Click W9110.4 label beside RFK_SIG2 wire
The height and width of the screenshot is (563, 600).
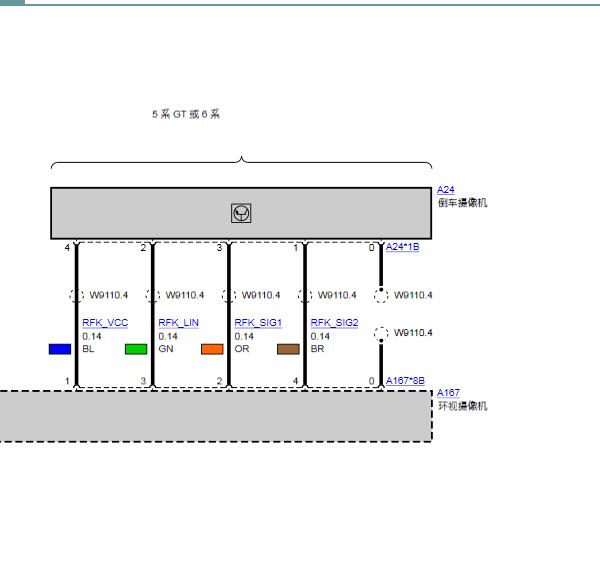pyautogui.click(x=337, y=295)
